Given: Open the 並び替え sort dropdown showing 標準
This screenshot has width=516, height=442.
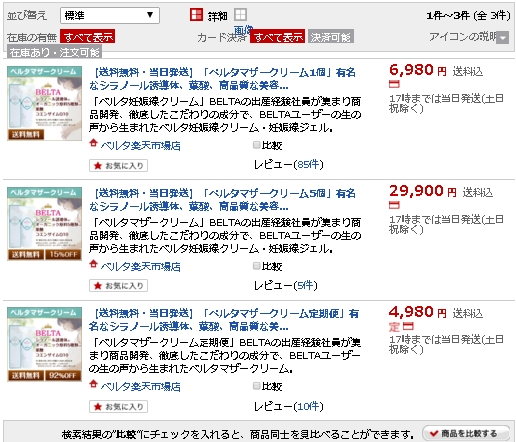Looking at the screenshot, I should 110,15.
